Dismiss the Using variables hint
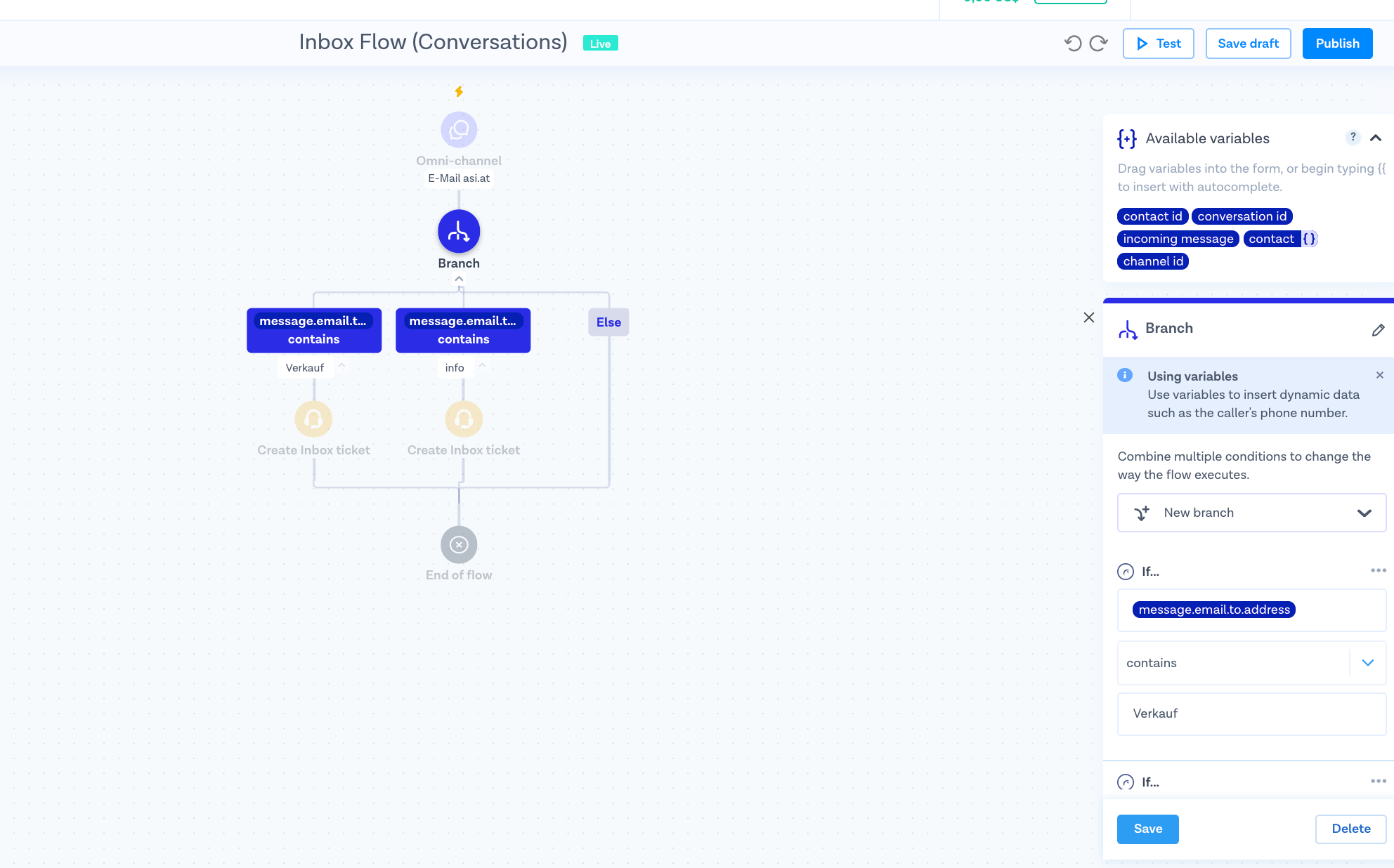Screen dimensions: 1394x868 pos(1380,375)
